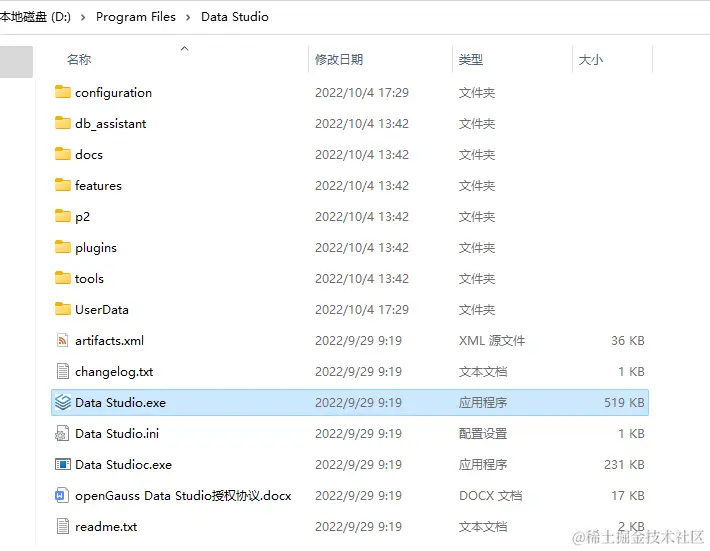Viewport: 710px width, 551px height.
Task: Click the 519 KB size cell
Action: tap(624, 402)
